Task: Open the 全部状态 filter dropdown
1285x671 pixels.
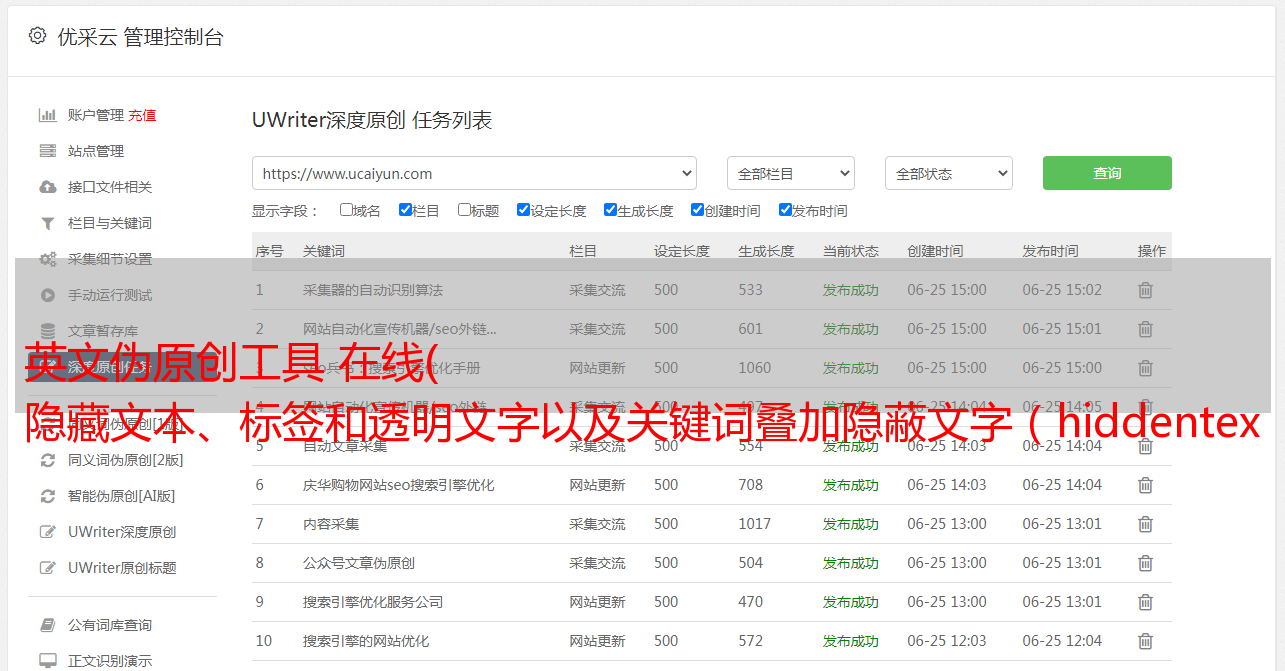Action: pyautogui.click(x=948, y=173)
